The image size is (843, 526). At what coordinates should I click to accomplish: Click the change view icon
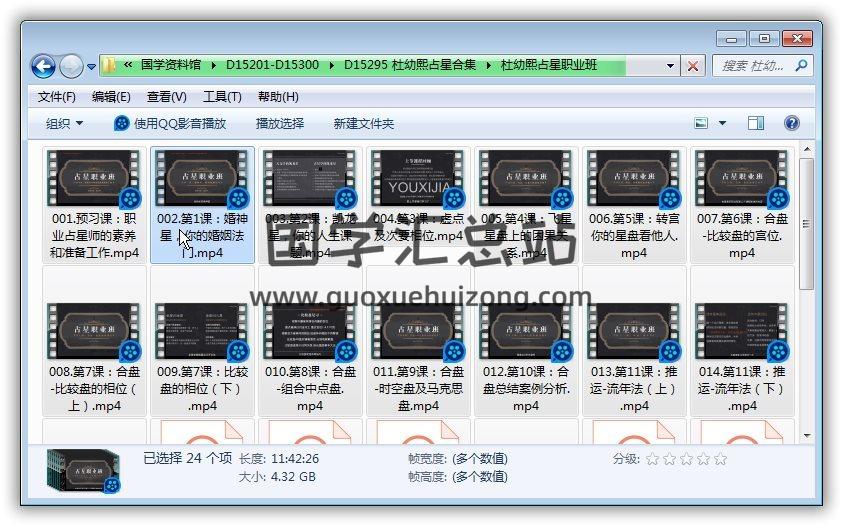(702, 123)
